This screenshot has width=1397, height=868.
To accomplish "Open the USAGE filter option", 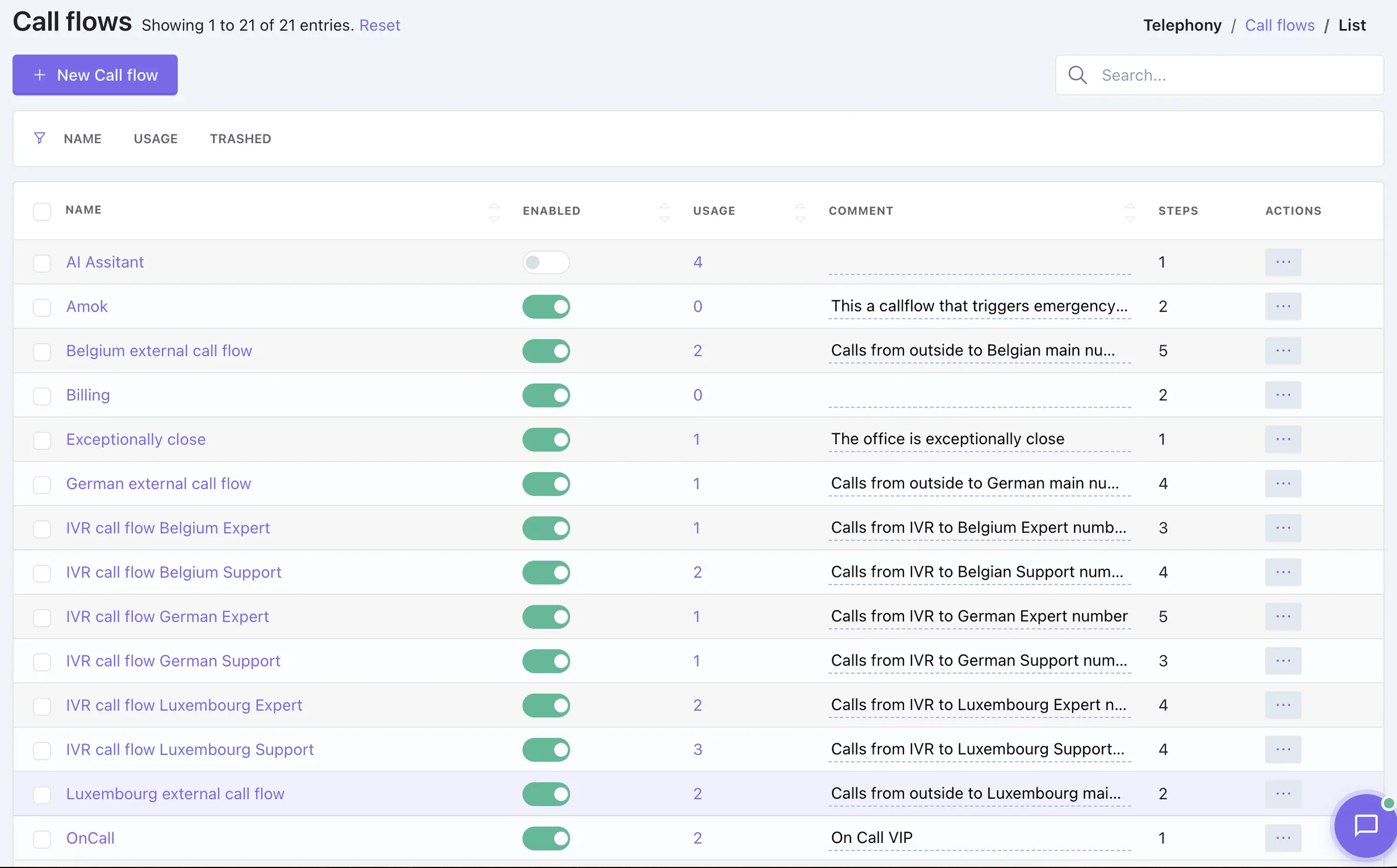I will (155, 139).
